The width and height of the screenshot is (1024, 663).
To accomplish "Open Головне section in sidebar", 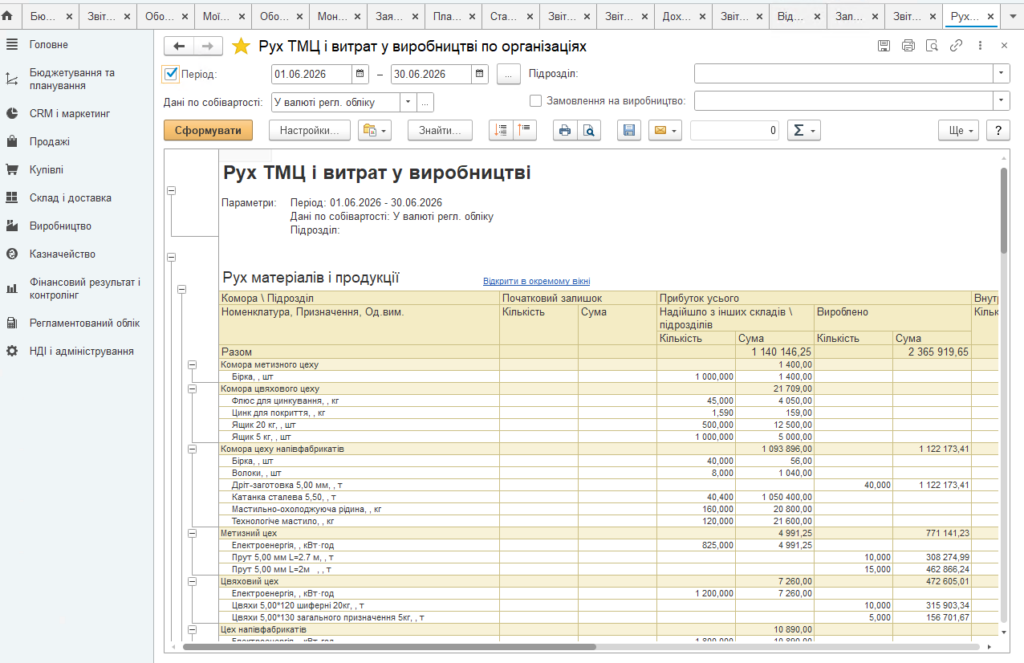I will [x=48, y=44].
